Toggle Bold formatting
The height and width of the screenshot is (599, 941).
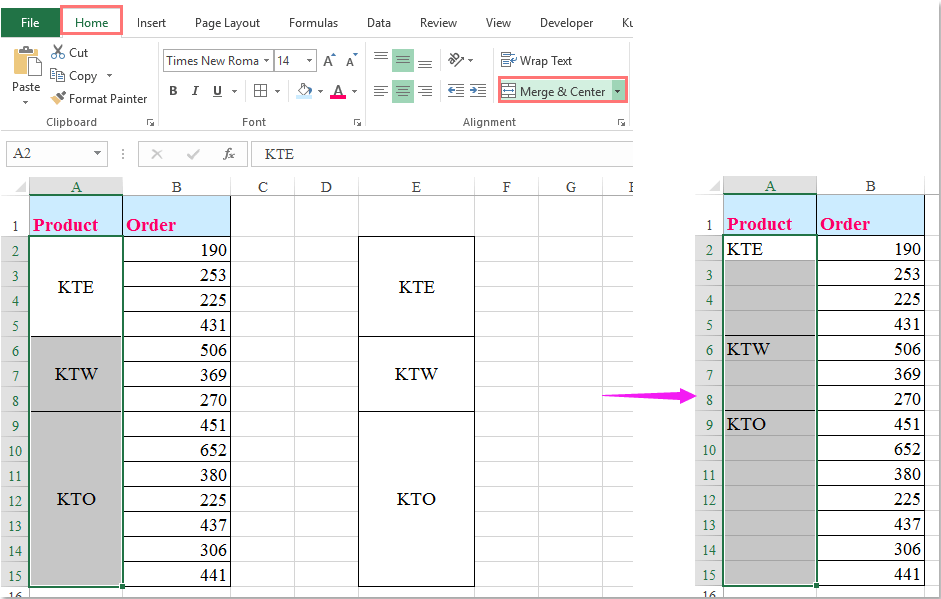pyautogui.click(x=172, y=91)
